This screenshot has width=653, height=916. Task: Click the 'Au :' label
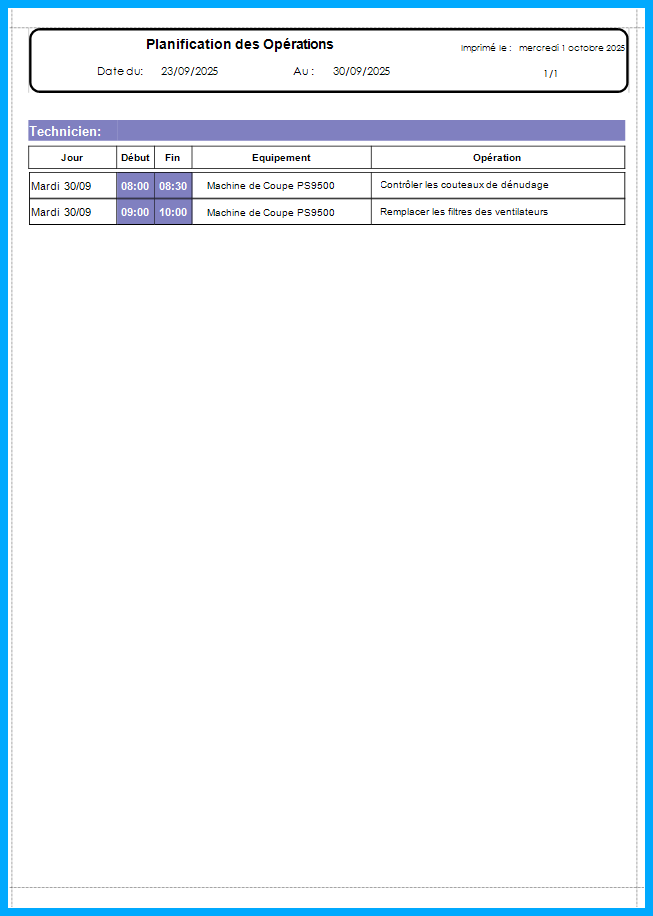tap(304, 71)
